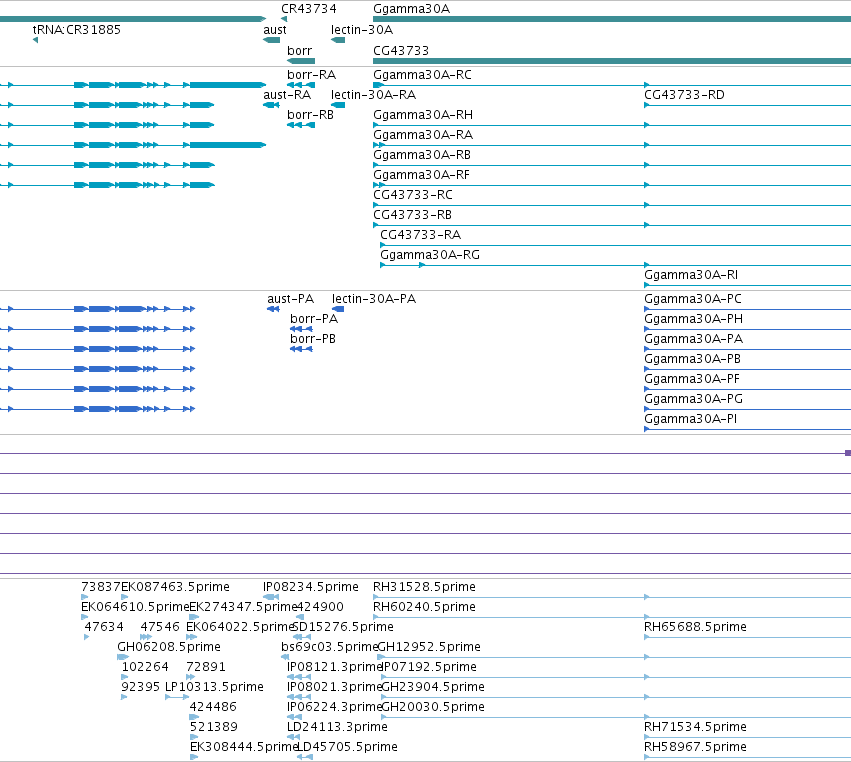Select EST LP10313.5prime
851x762 pixels.
tap(214, 687)
